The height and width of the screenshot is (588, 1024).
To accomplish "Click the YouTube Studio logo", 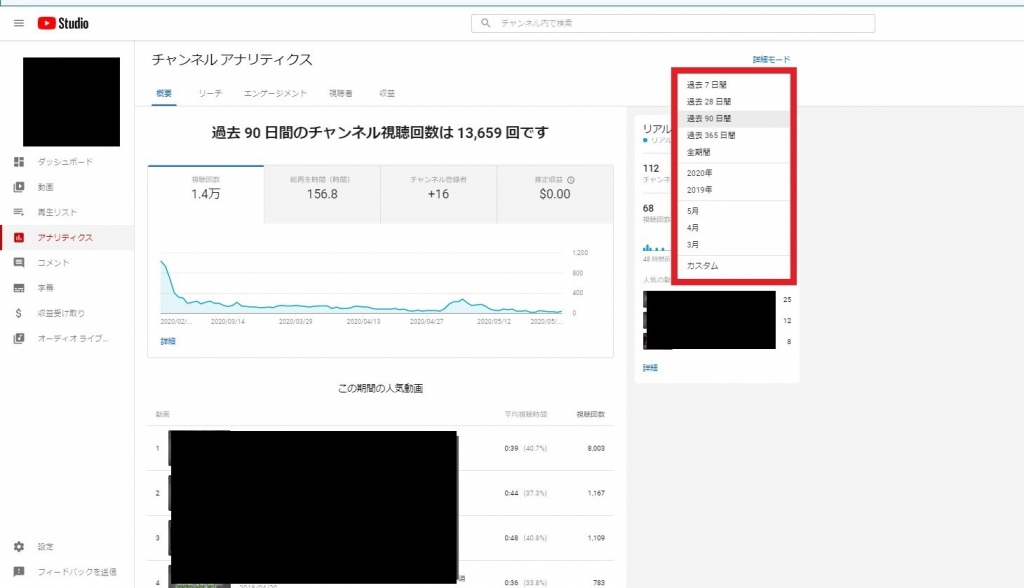I will (x=64, y=23).
